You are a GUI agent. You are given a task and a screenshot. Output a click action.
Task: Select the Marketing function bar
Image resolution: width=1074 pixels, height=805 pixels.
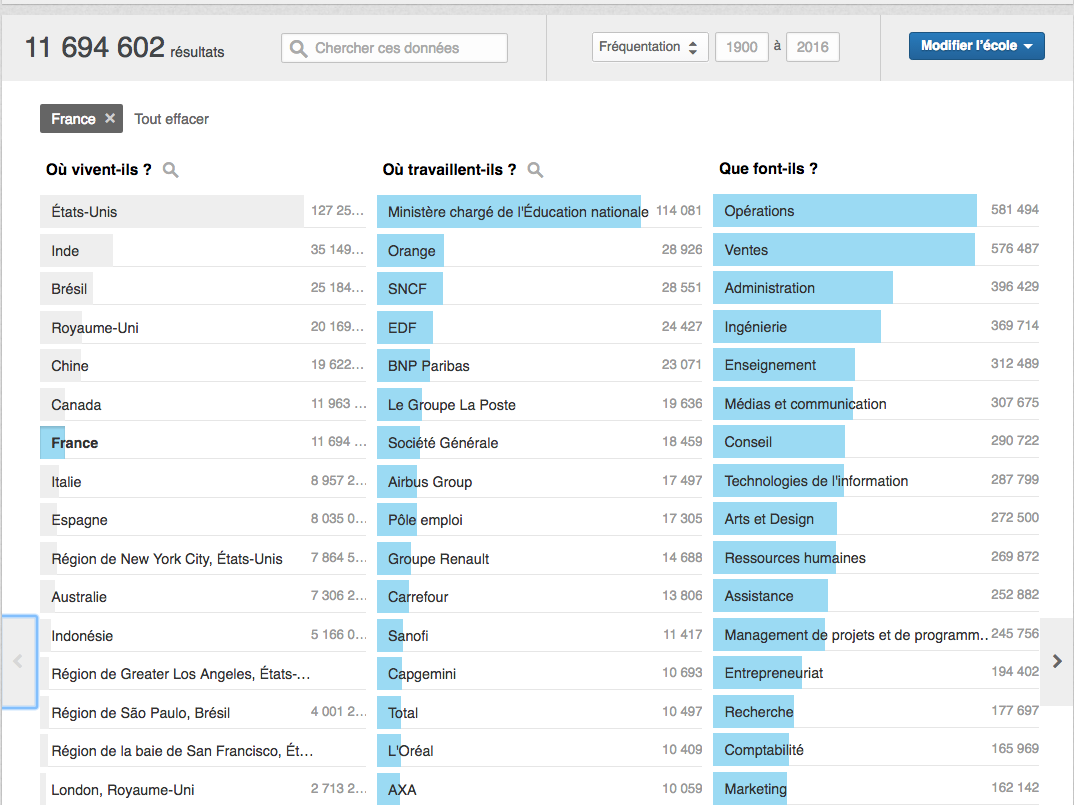[x=755, y=789]
